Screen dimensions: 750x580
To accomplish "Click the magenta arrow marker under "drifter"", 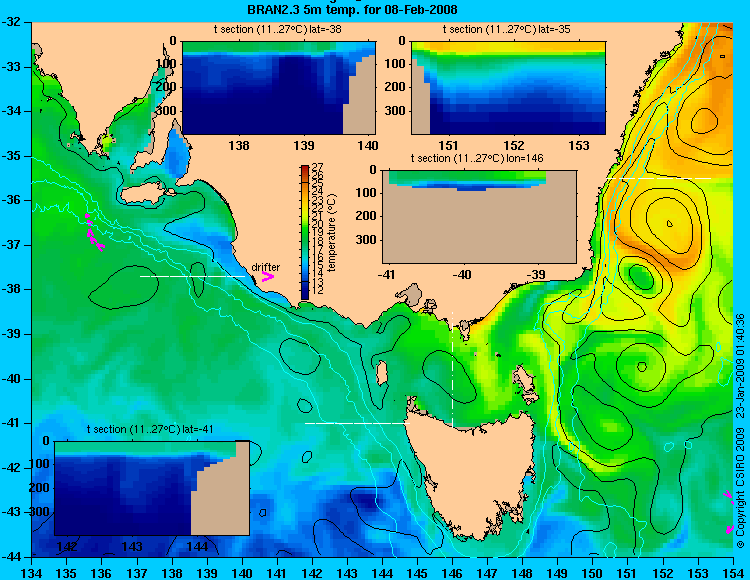I will 267,276.
